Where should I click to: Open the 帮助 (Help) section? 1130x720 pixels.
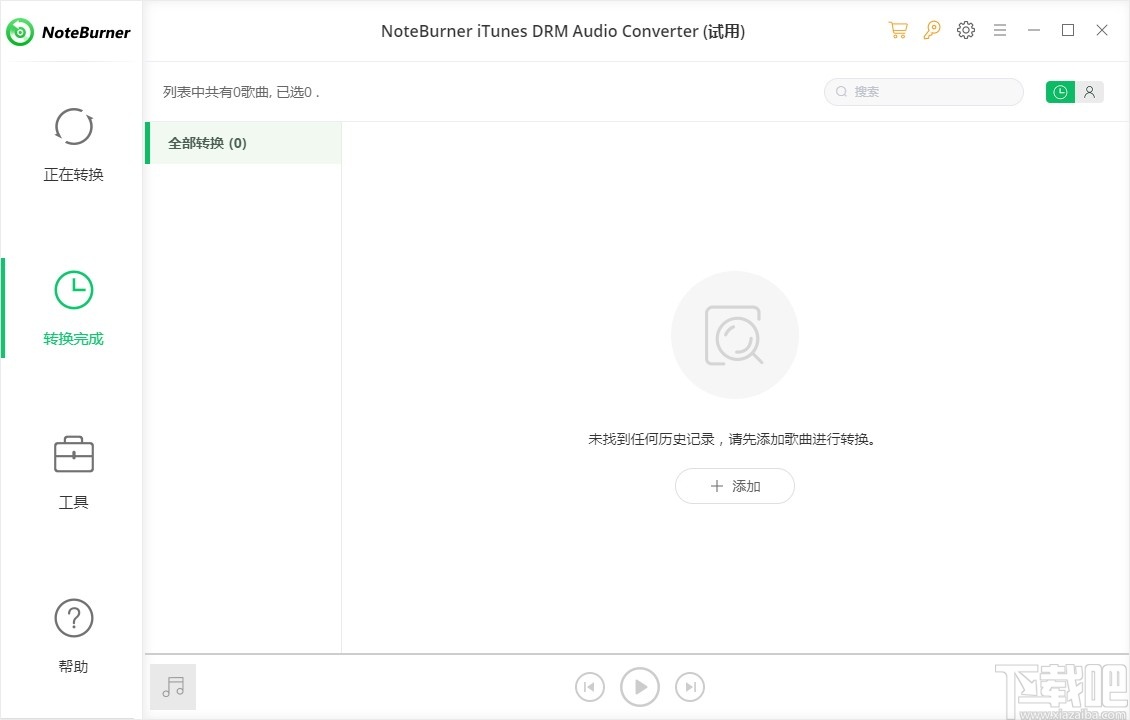pyautogui.click(x=73, y=634)
